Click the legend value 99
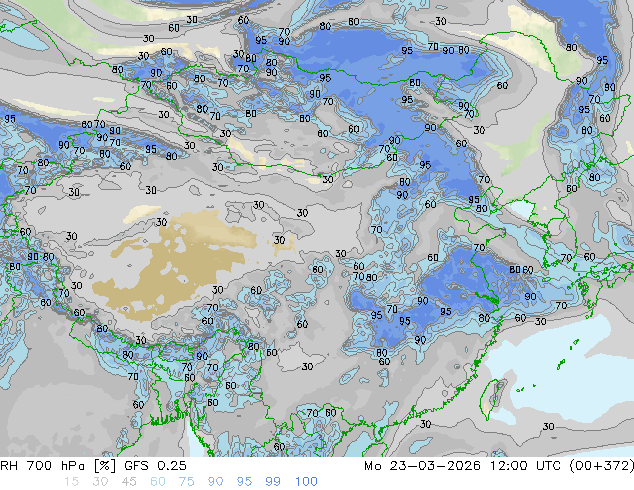Screen dimensions: 634x490 coord(273,482)
